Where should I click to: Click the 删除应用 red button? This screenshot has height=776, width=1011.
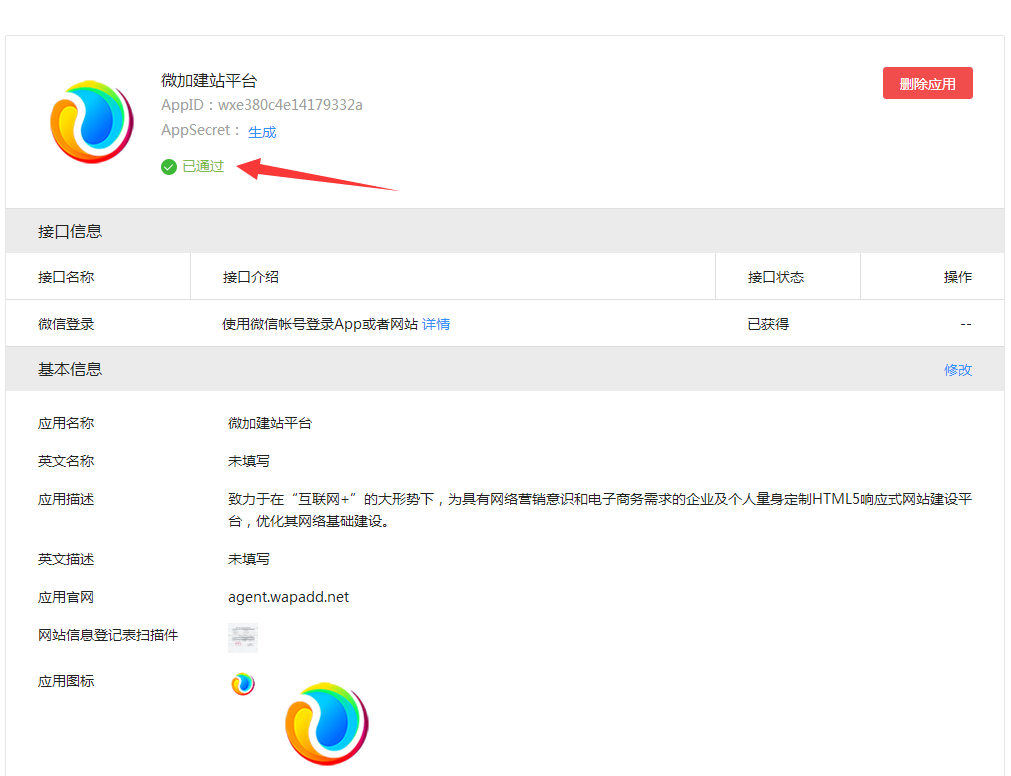click(927, 84)
